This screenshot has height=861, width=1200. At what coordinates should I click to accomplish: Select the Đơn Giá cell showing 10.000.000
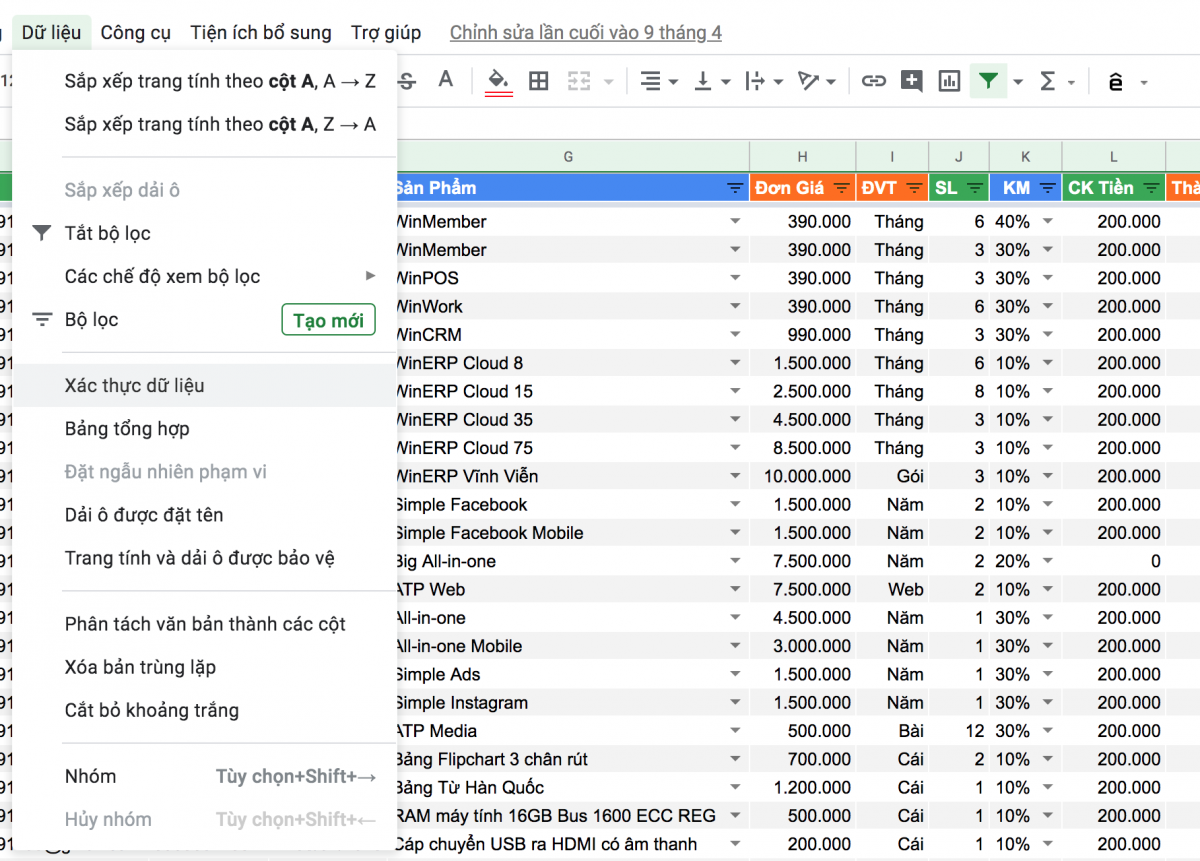(x=807, y=476)
